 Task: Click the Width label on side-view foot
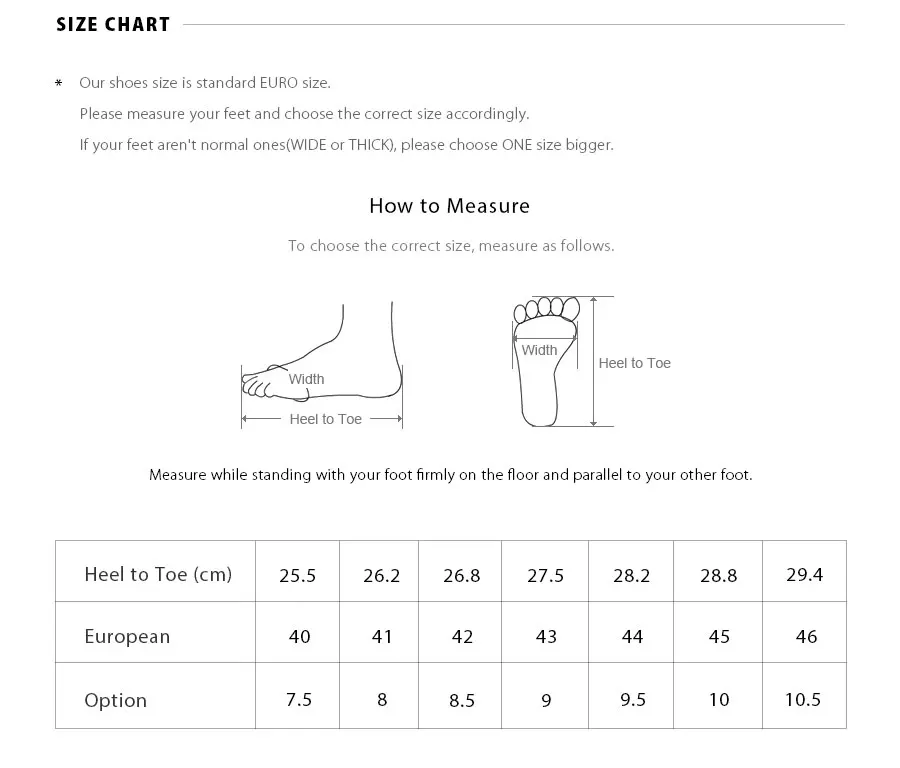coord(306,379)
